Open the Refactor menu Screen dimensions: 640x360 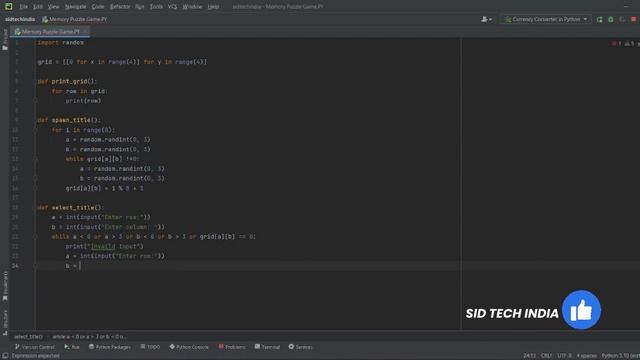(x=120, y=7)
